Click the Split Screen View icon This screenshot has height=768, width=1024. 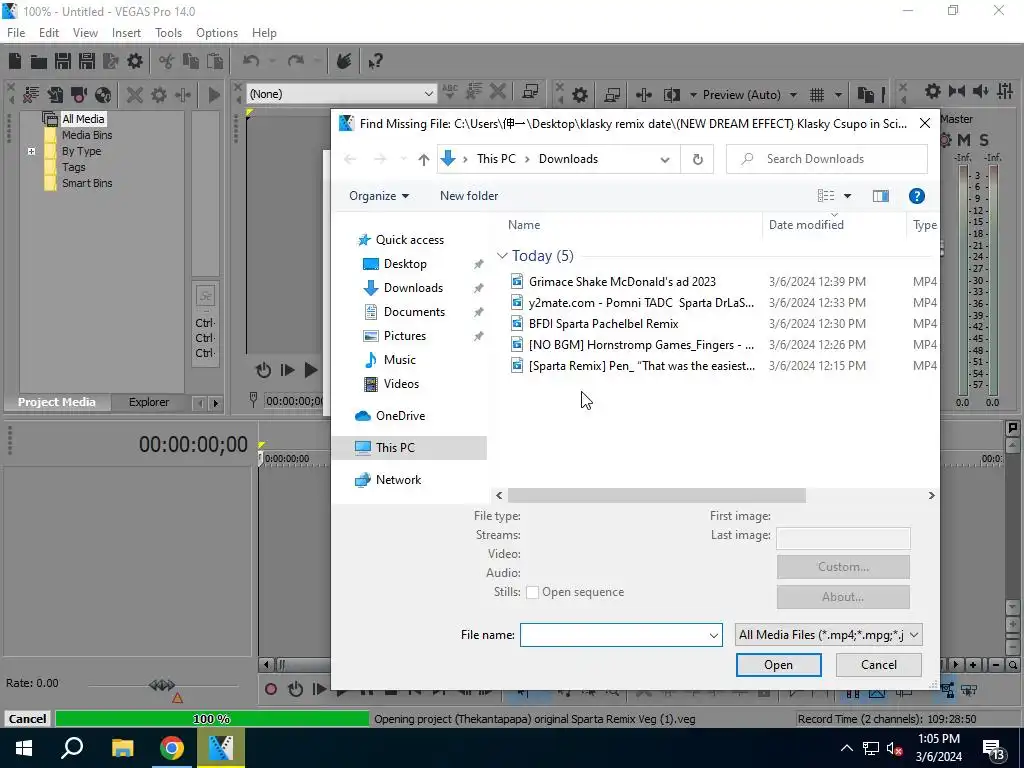(672, 95)
